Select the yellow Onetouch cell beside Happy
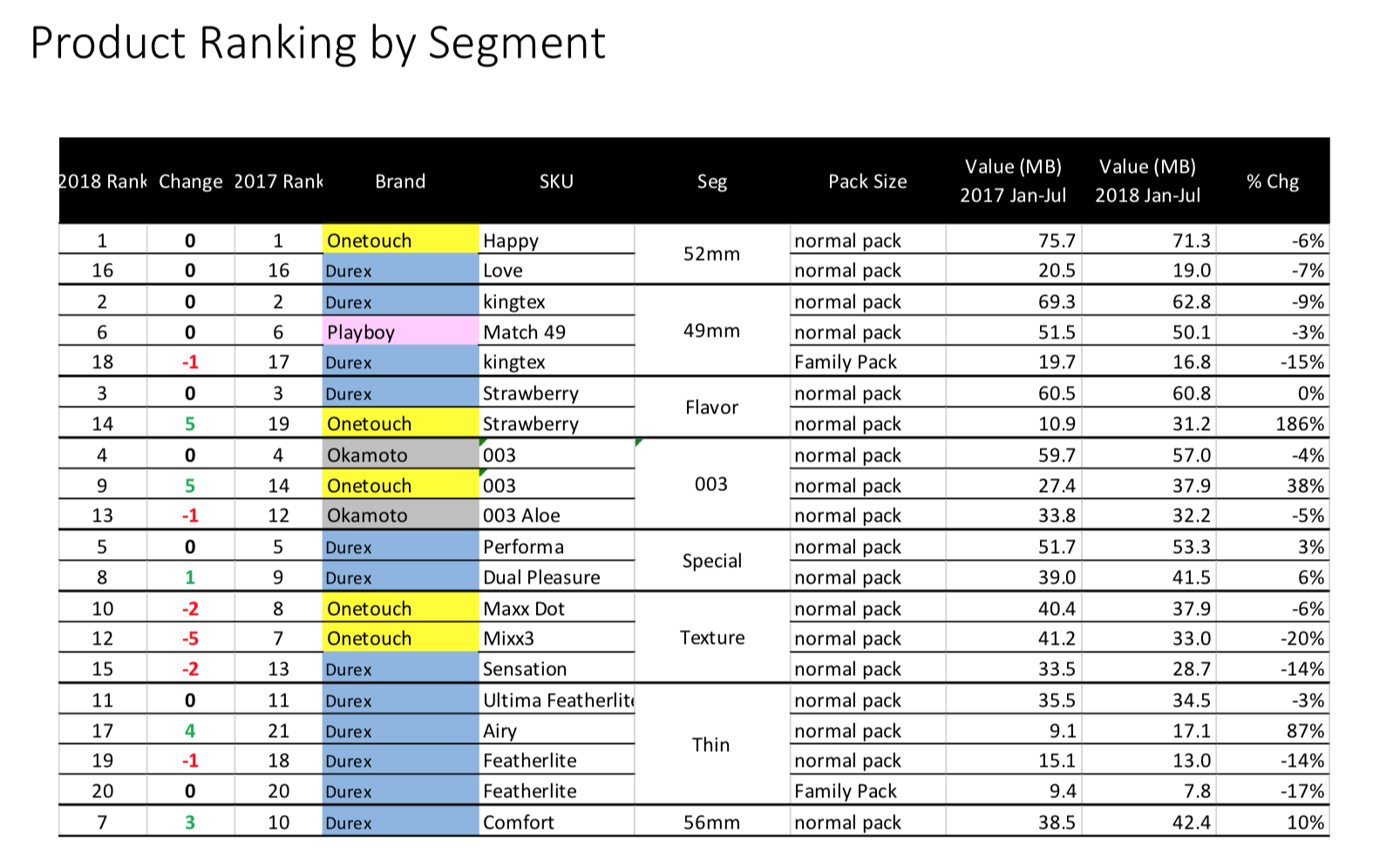The height and width of the screenshot is (867, 1400). pos(400,241)
